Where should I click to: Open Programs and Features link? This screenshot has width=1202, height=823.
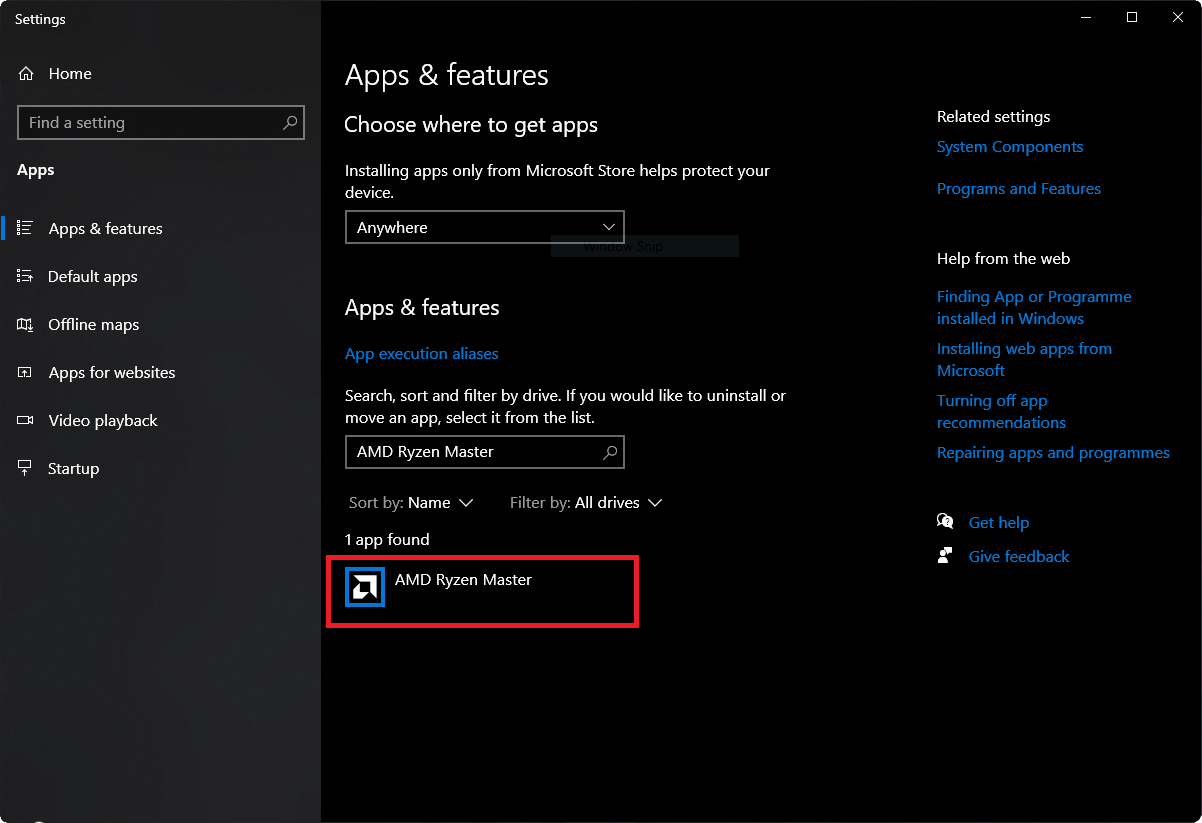tap(1019, 189)
